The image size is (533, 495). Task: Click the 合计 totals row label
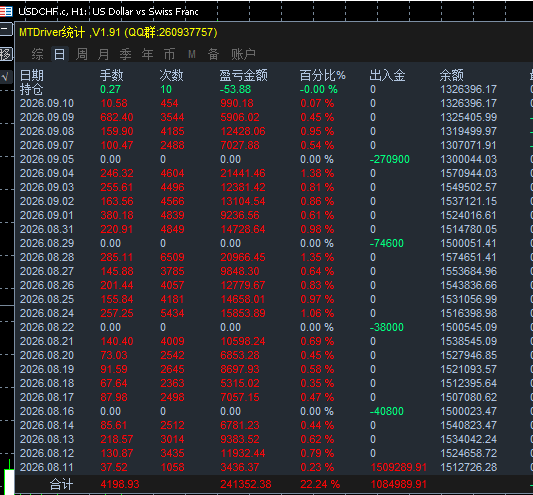(x=61, y=484)
